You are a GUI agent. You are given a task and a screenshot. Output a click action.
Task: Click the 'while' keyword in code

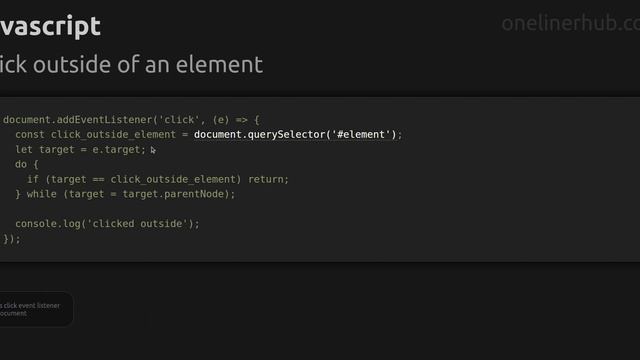point(42,194)
